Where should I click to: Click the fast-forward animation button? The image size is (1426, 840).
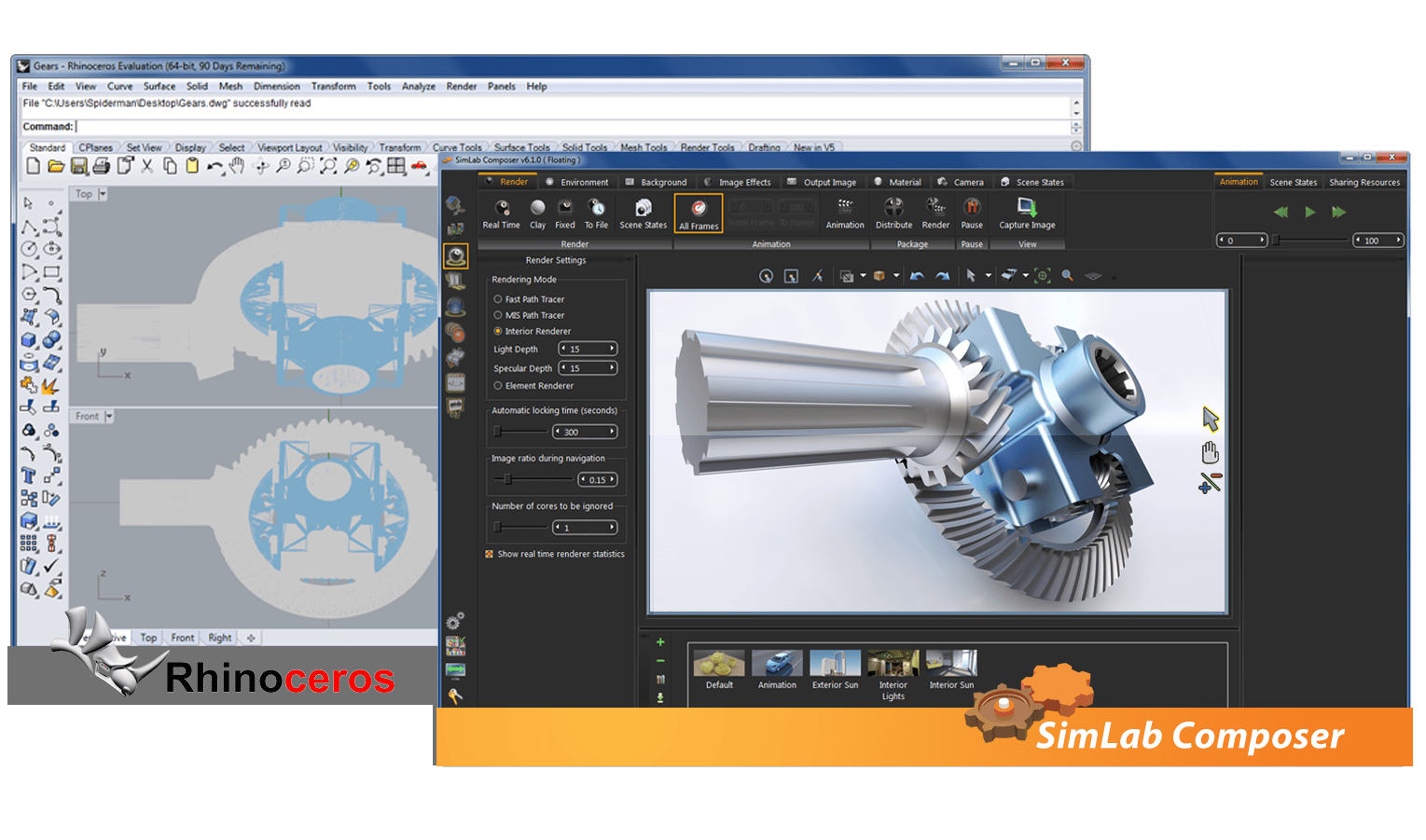[x=1339, y=213]
